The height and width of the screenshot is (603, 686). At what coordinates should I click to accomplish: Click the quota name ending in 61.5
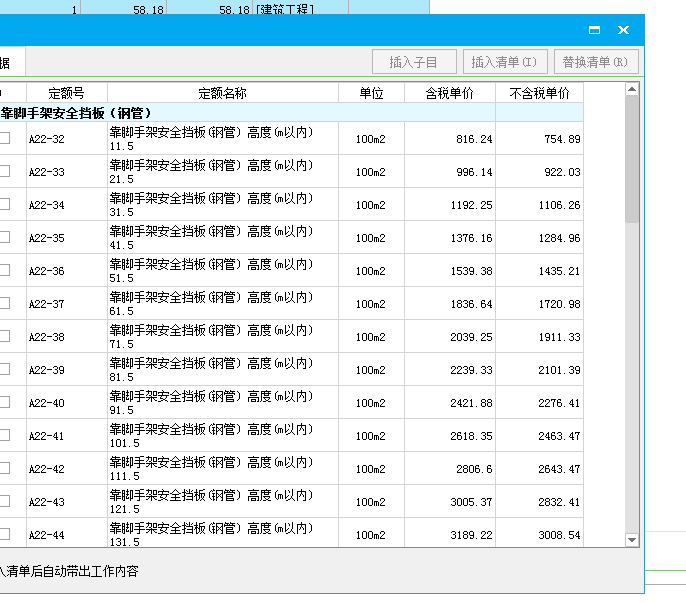pos(211,304)
